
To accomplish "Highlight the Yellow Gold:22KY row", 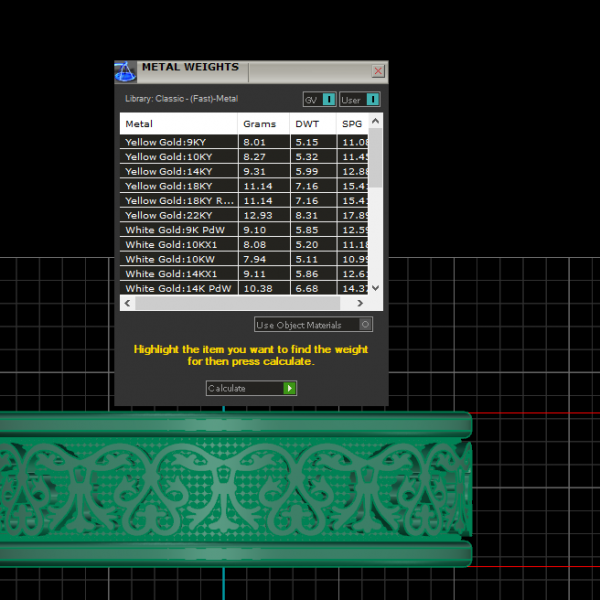I will 178,215.
